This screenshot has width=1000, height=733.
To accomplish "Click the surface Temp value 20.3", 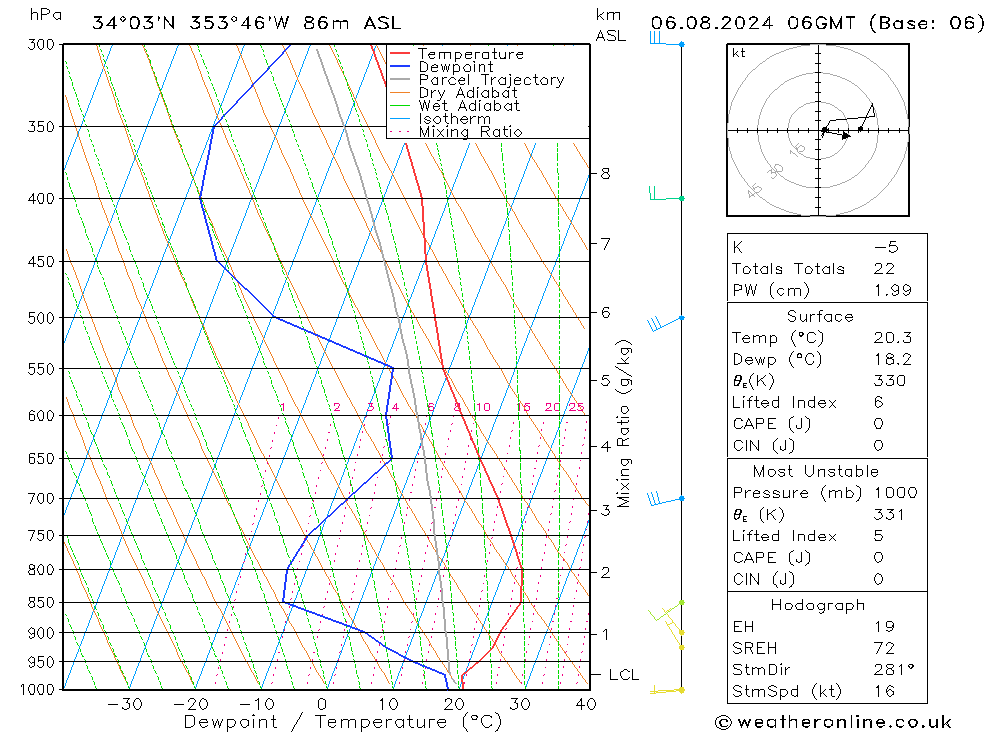I will coord(893,337).
